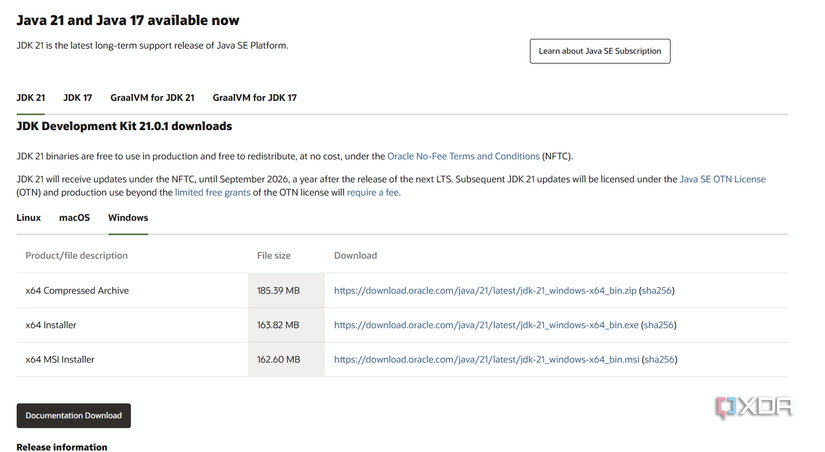Viewport: 825px width, 452px height.
Task: Download the x64 MSI Installer link
Action: (x=486, y=359)
